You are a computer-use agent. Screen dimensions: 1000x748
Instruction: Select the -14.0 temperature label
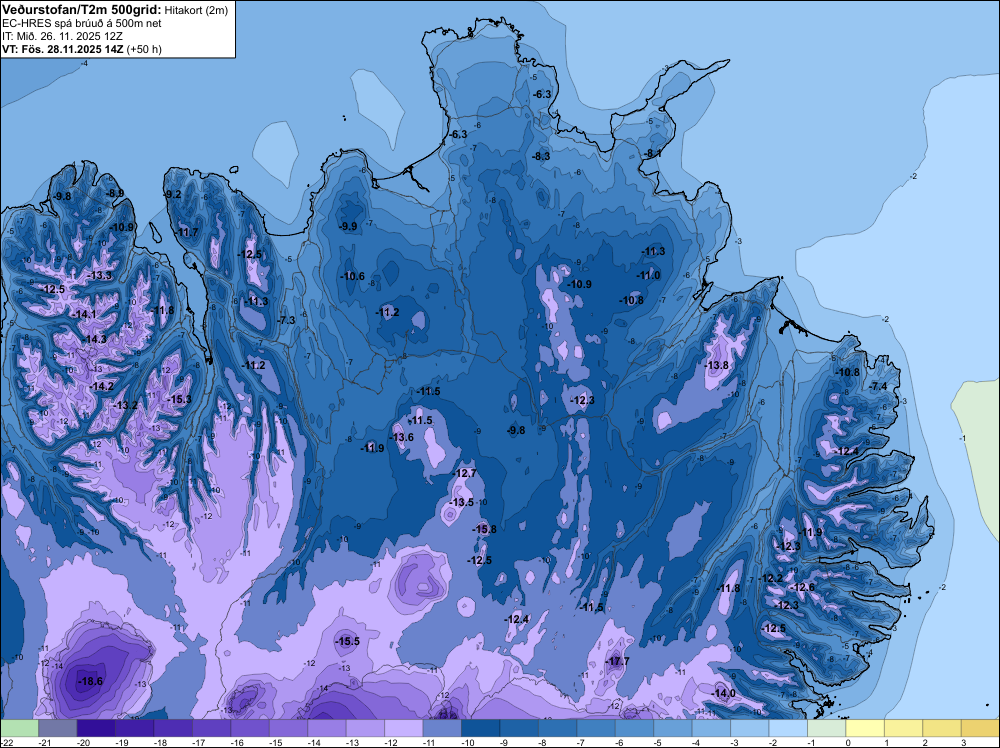723,693
